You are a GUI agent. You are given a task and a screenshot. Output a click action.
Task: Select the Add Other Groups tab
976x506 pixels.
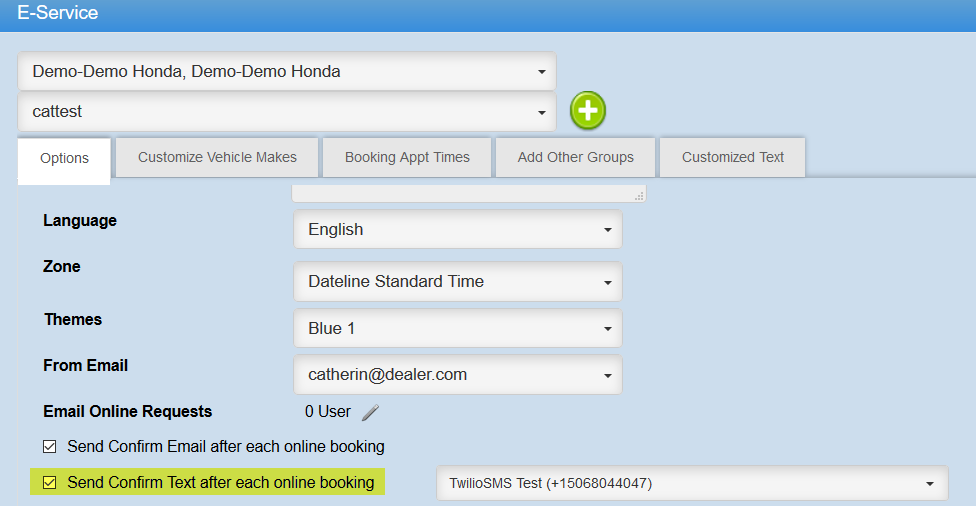point(575,157)
